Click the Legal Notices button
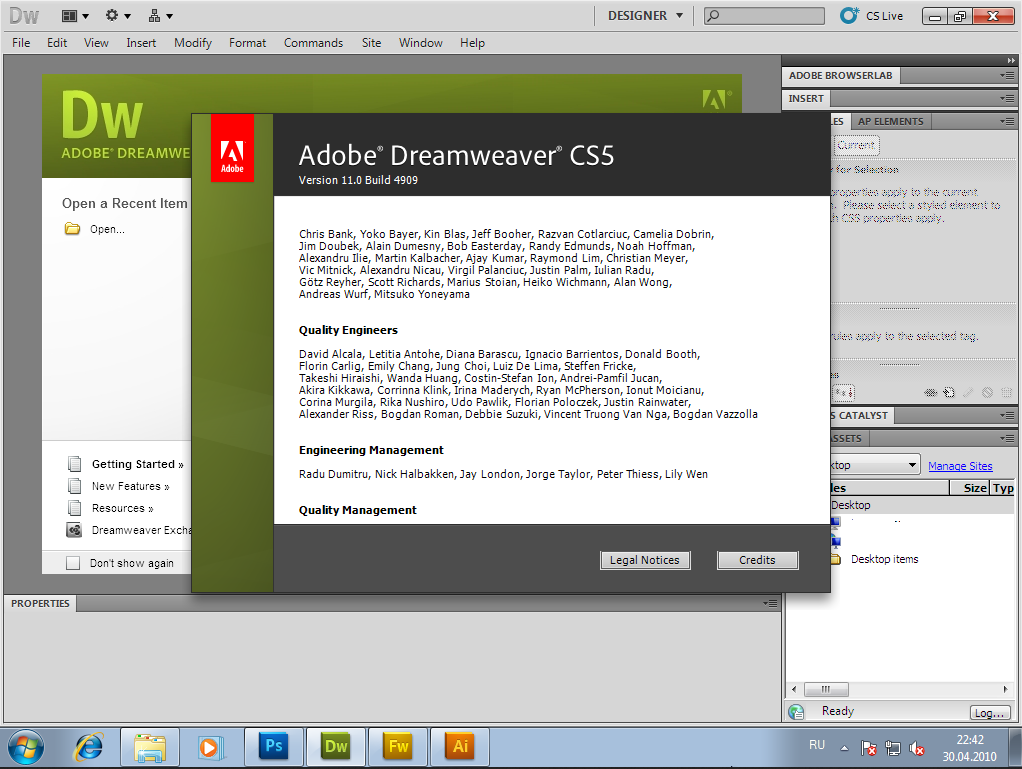 click(644, 560)
